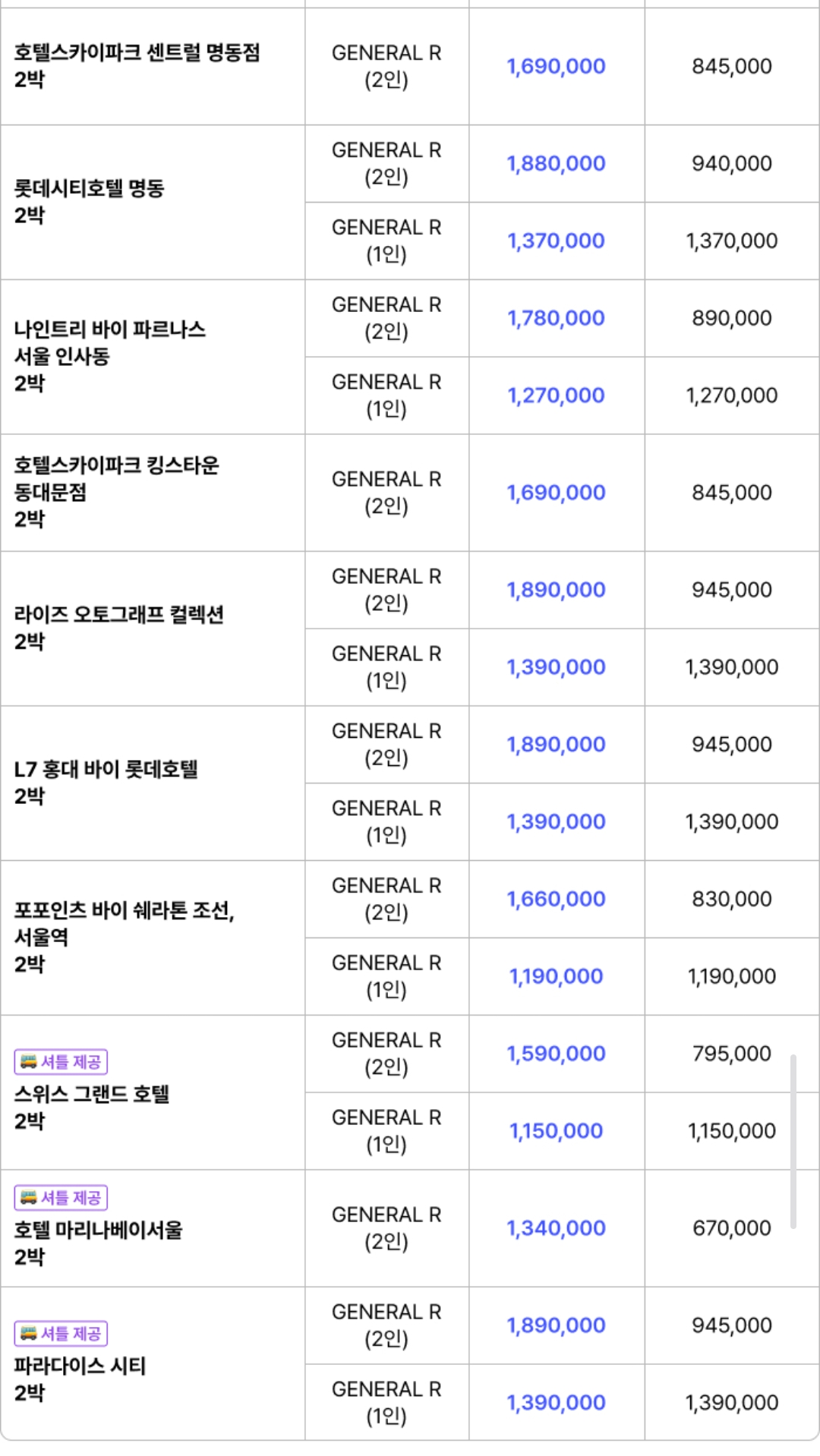Click the blue 1,390,000 price for L7 홍대
The image size is (820, 1456).
point(556,822)
